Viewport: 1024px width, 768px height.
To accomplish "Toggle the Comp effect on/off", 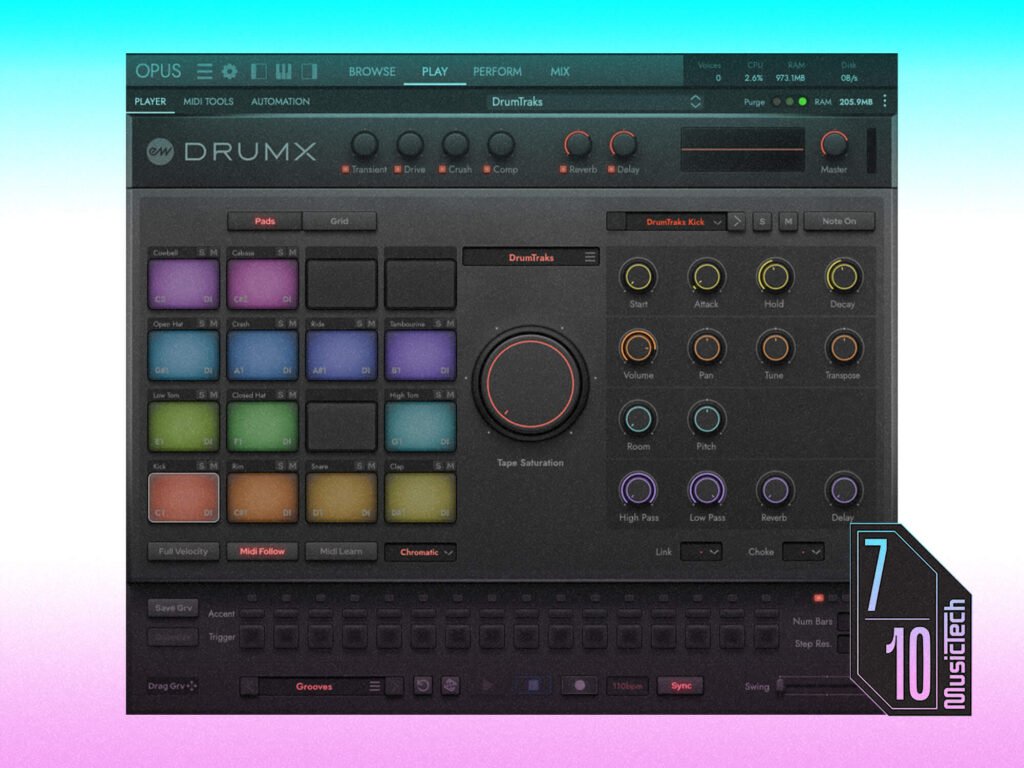I will (x=487, y=169).
